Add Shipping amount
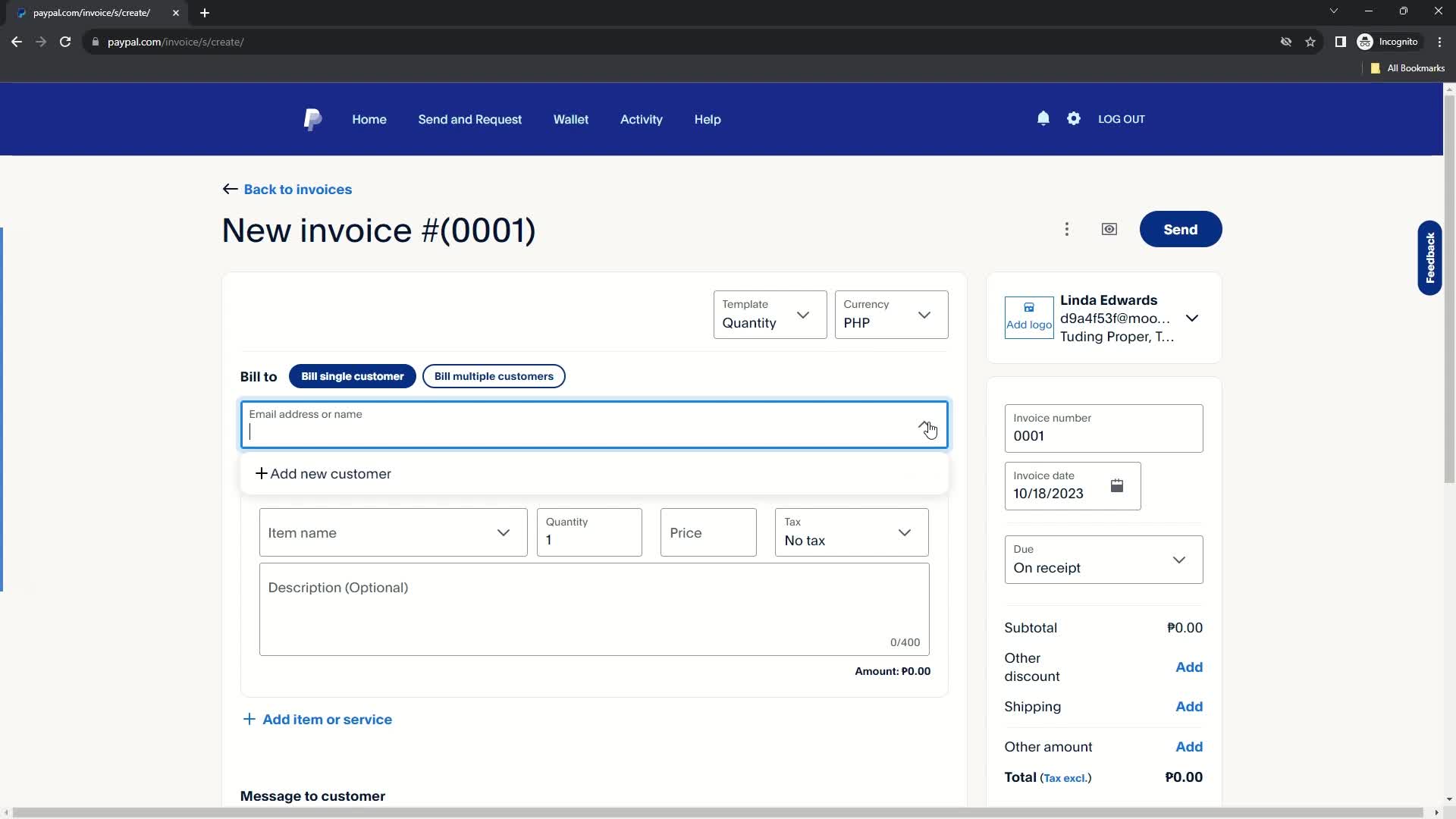 [1189, 707]
